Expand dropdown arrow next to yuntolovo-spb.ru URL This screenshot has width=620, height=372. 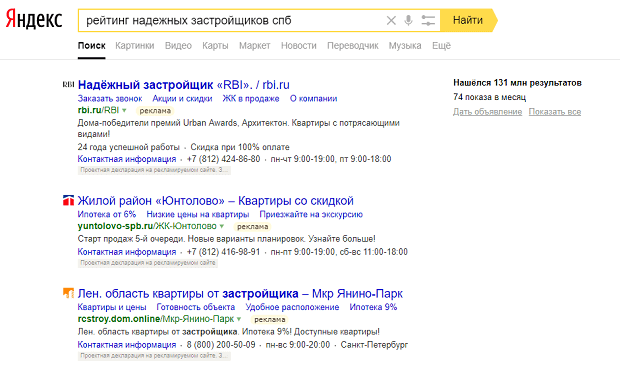pyautogui.click(x=222, y=227)
